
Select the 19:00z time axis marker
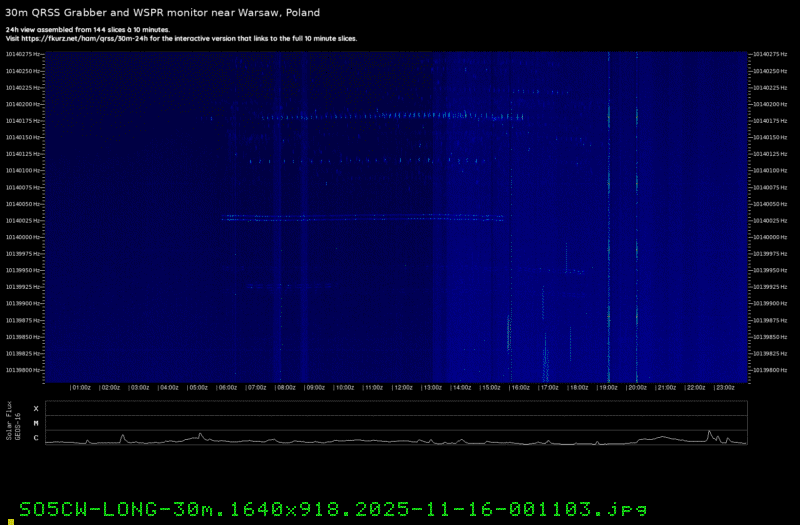(x=607, y=386)
